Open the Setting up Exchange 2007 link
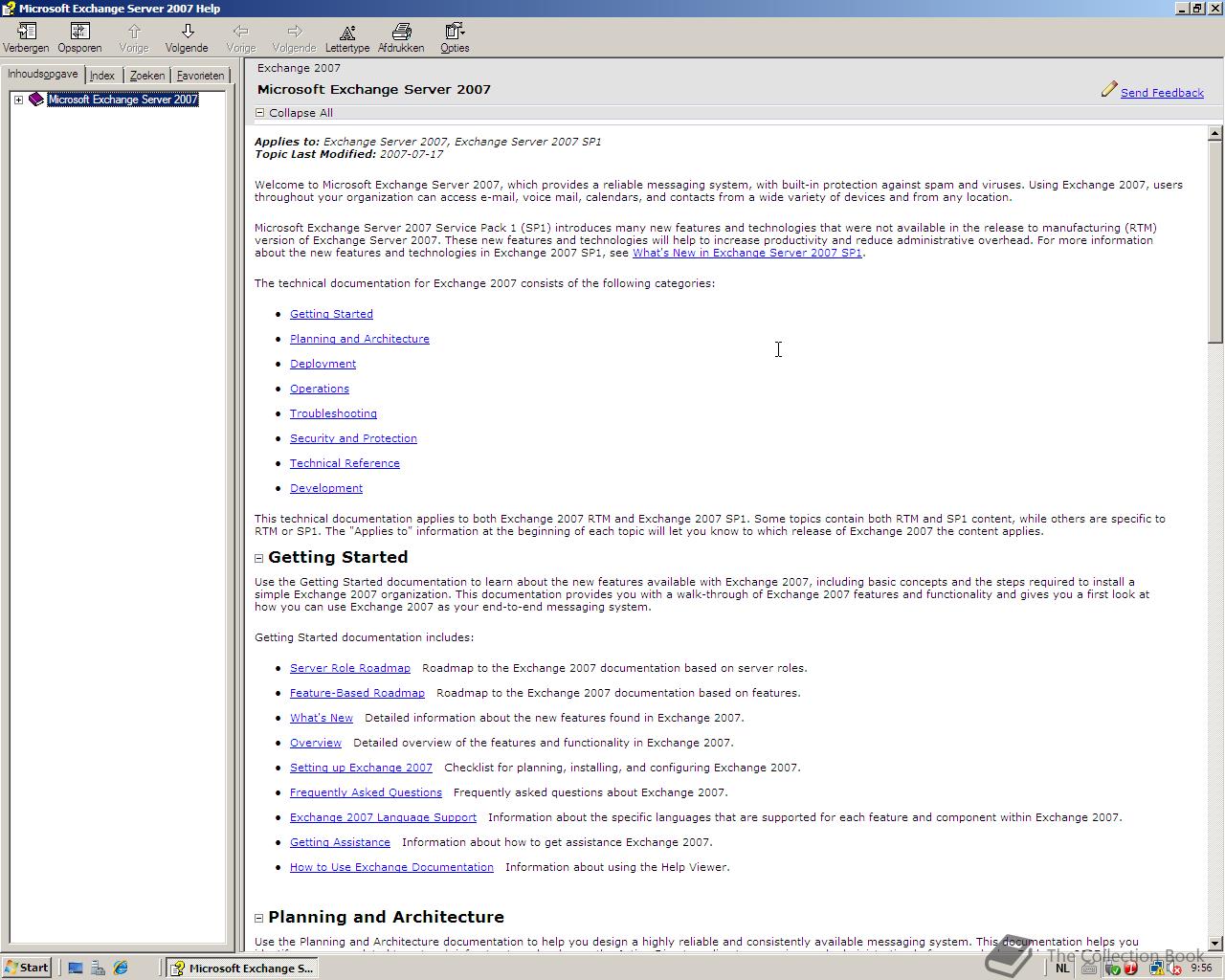 pyautogui.click(x=361, y=768)
